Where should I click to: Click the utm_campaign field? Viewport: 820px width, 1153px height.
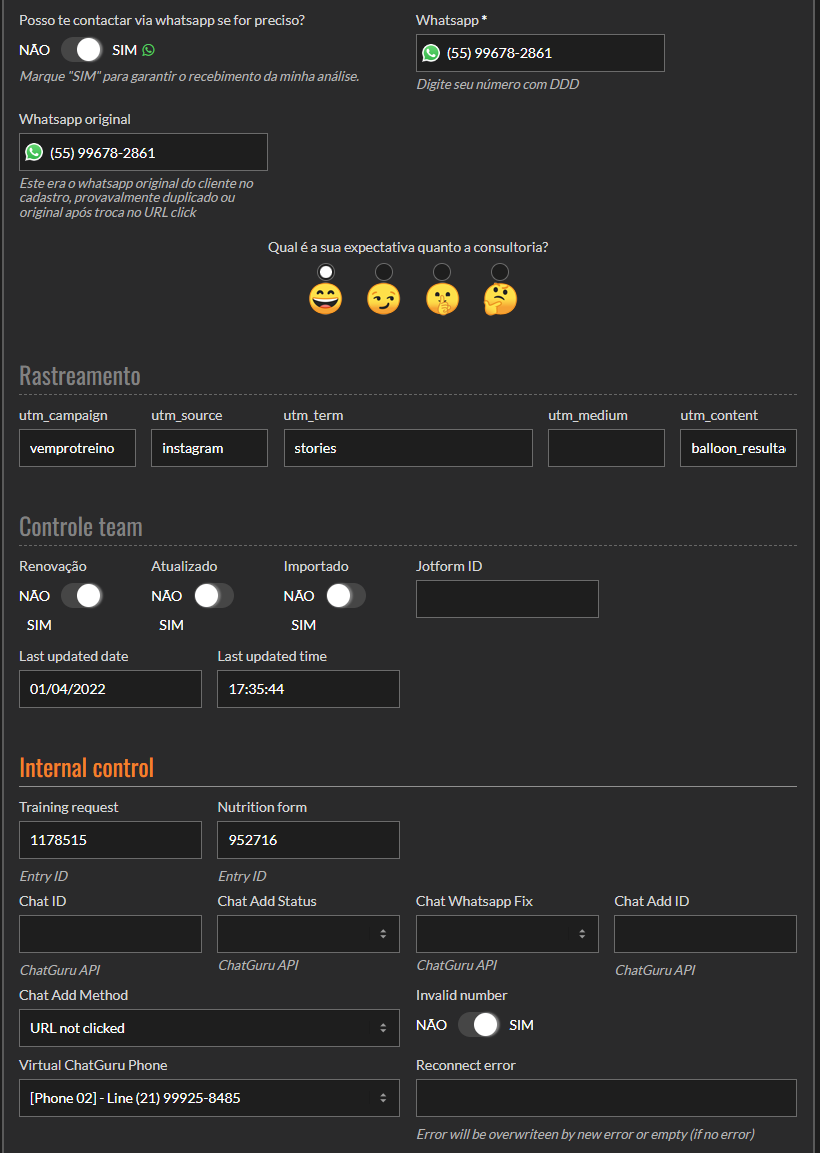click(x=77, y=448)
